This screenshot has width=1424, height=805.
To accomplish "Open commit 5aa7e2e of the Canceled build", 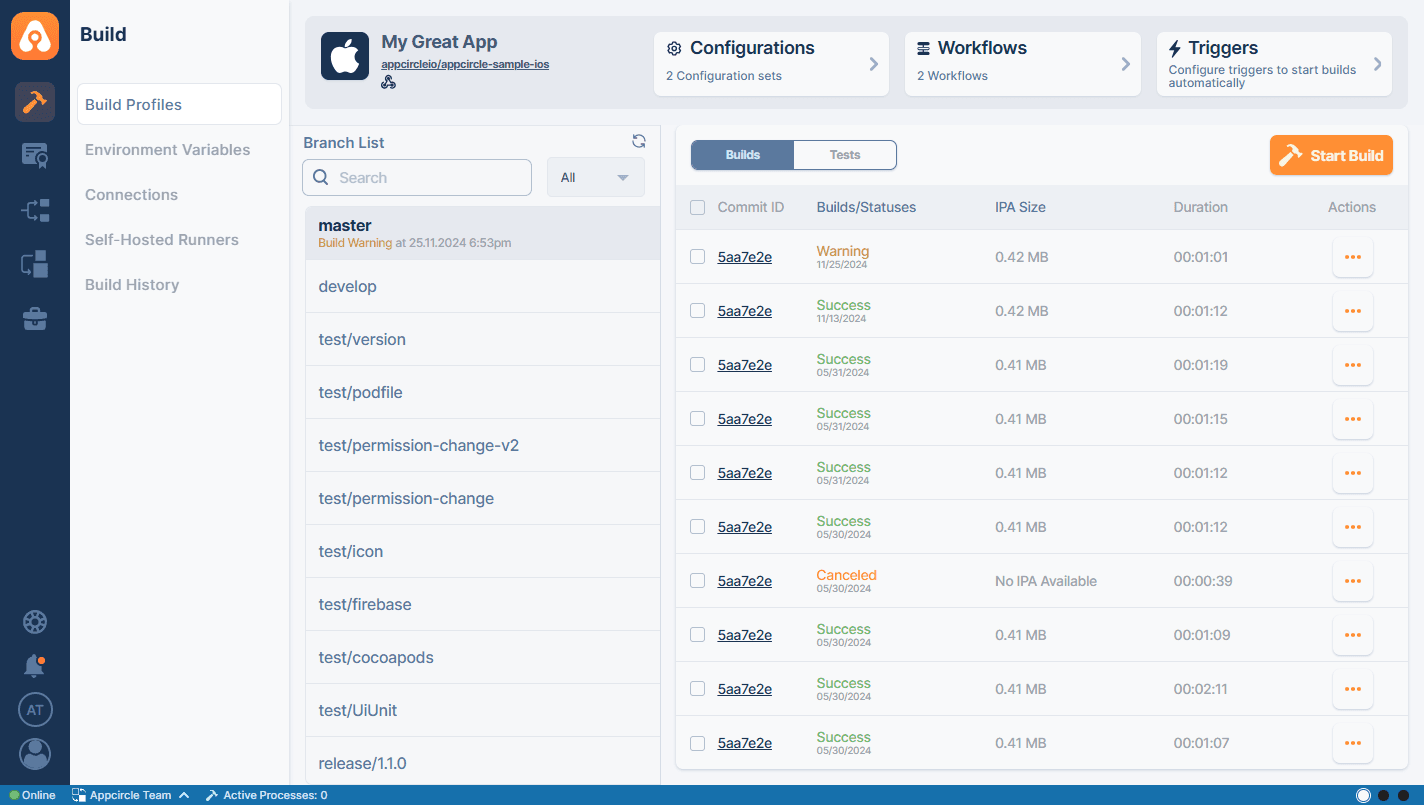I will coord(745,581).
